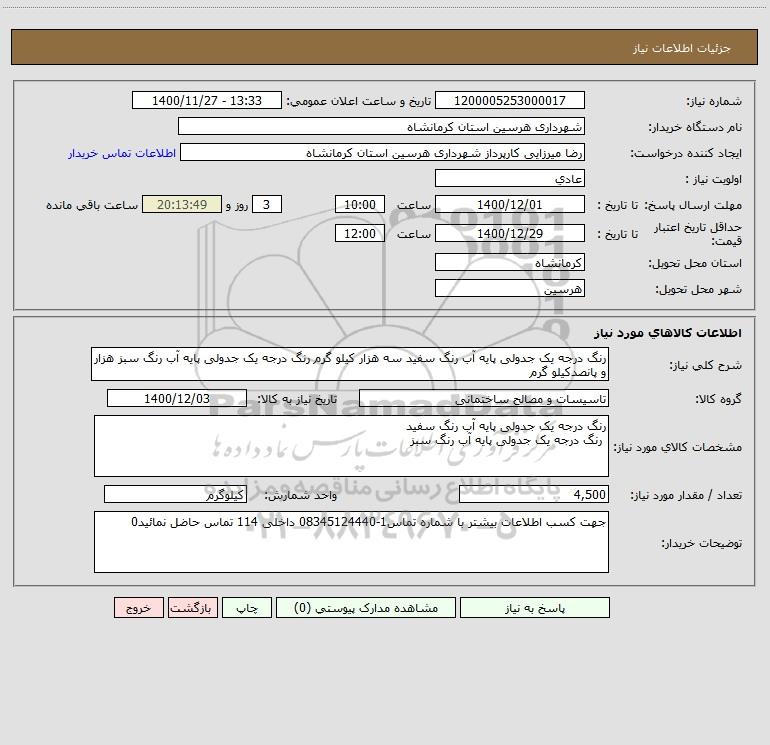Click the delivery city field هرسین
This screenshot has height=745, width=770.
(x=510, y=288)
